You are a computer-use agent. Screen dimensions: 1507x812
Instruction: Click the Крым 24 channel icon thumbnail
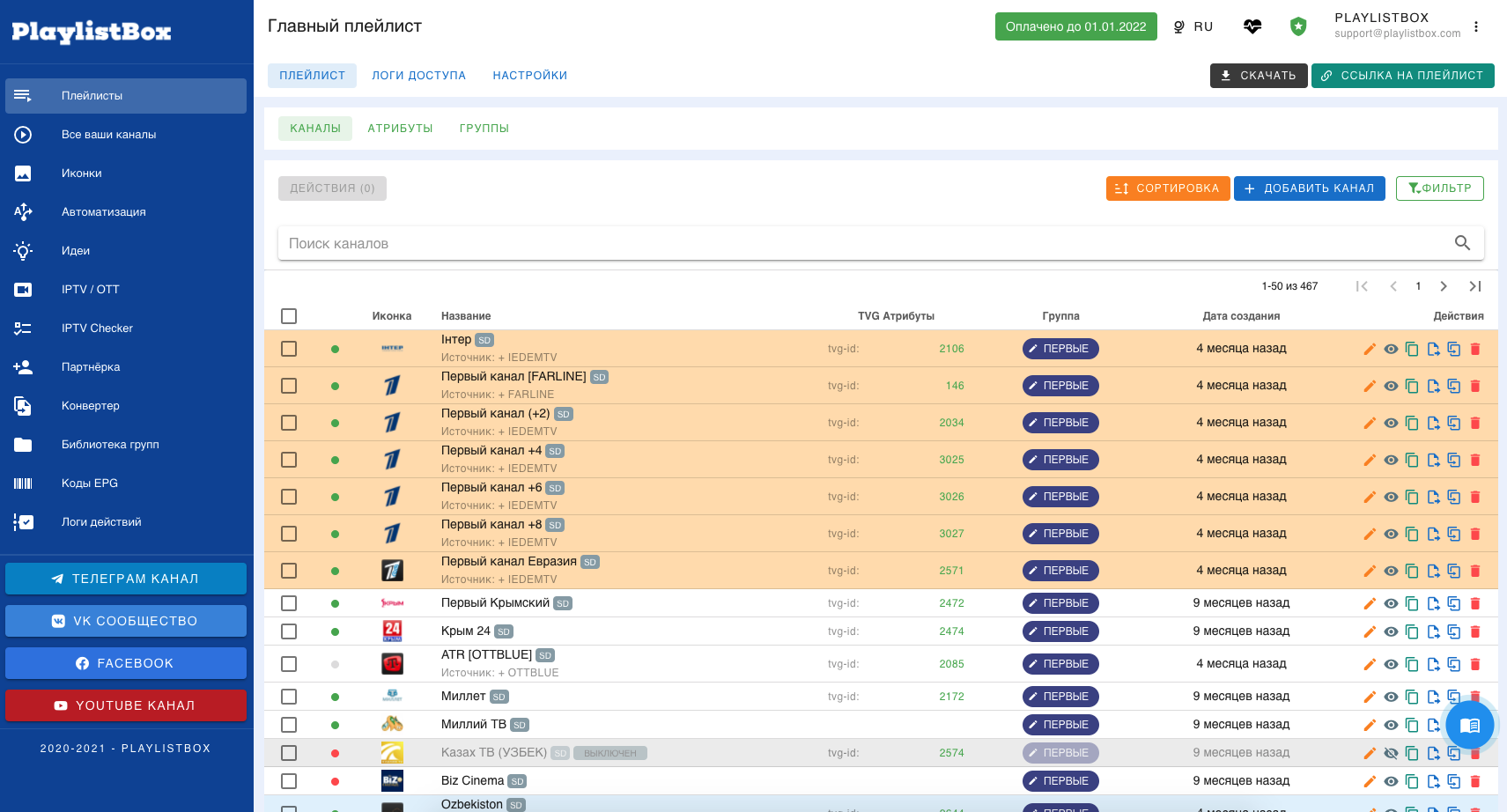[392, 631]
